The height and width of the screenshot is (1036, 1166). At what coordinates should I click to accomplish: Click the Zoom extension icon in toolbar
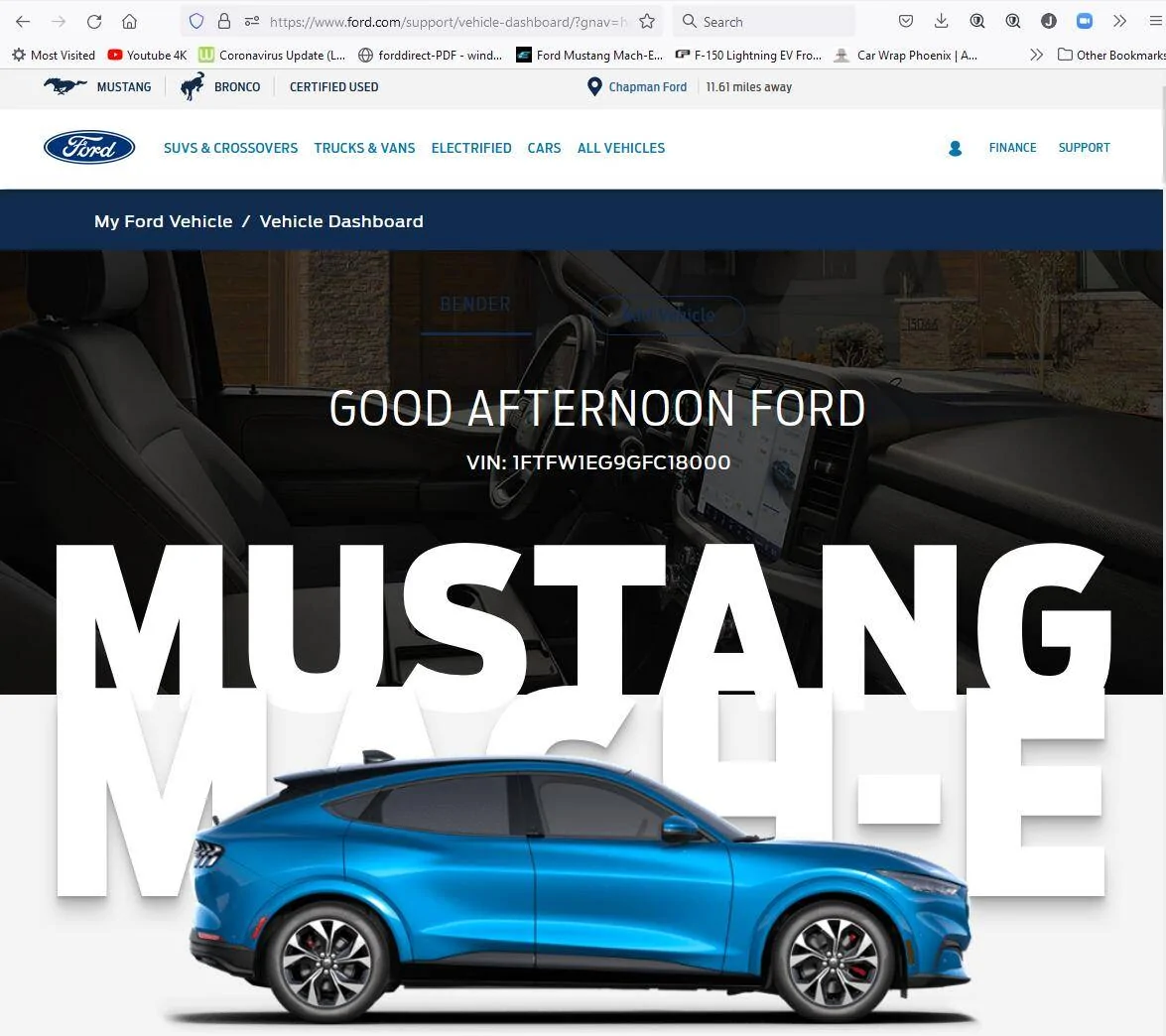[x=1085, y=22]
